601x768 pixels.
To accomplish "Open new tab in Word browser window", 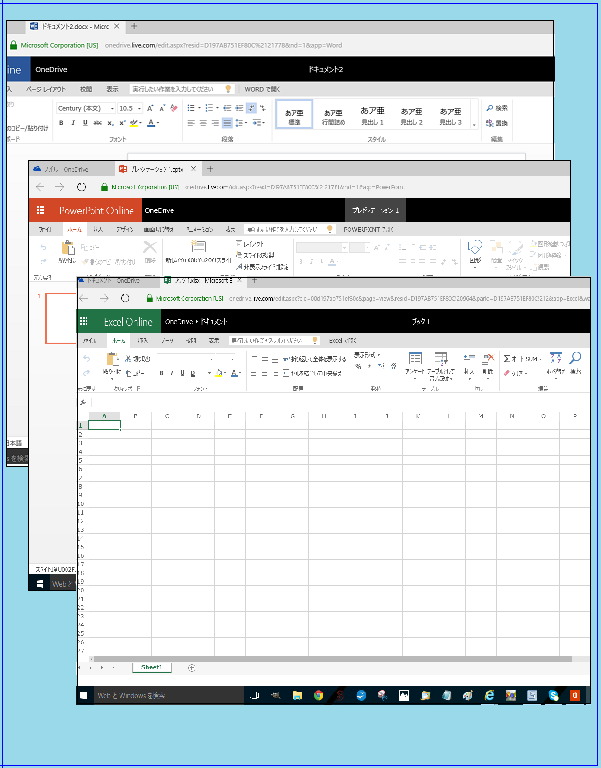I will [134, 26].
